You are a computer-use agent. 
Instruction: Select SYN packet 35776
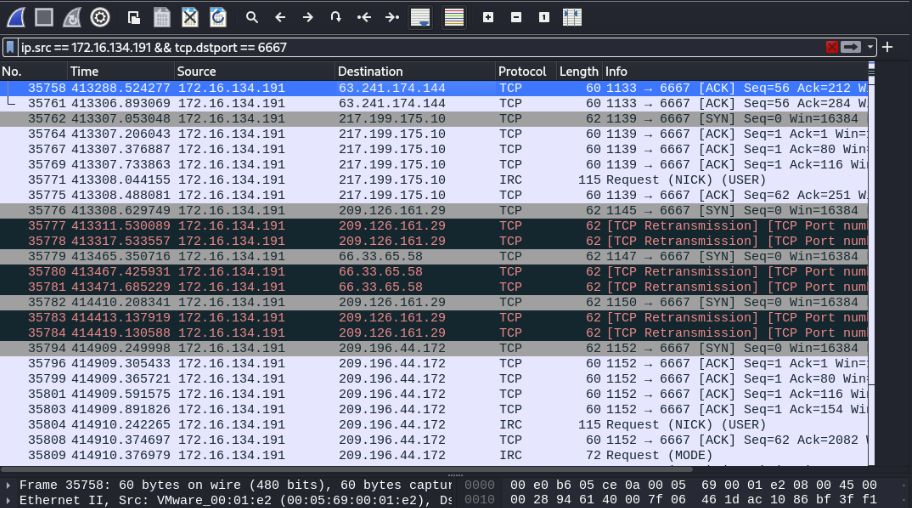434,210
